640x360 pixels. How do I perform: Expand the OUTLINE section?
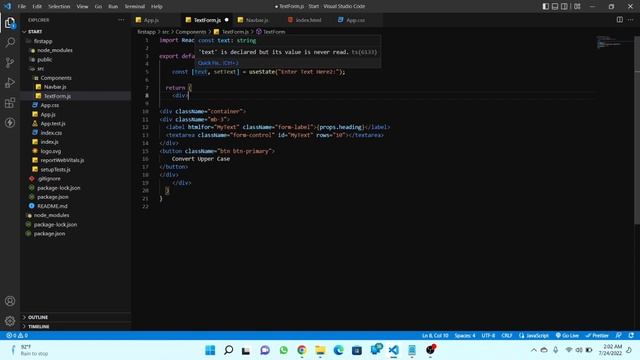click(x=76, y=317)
